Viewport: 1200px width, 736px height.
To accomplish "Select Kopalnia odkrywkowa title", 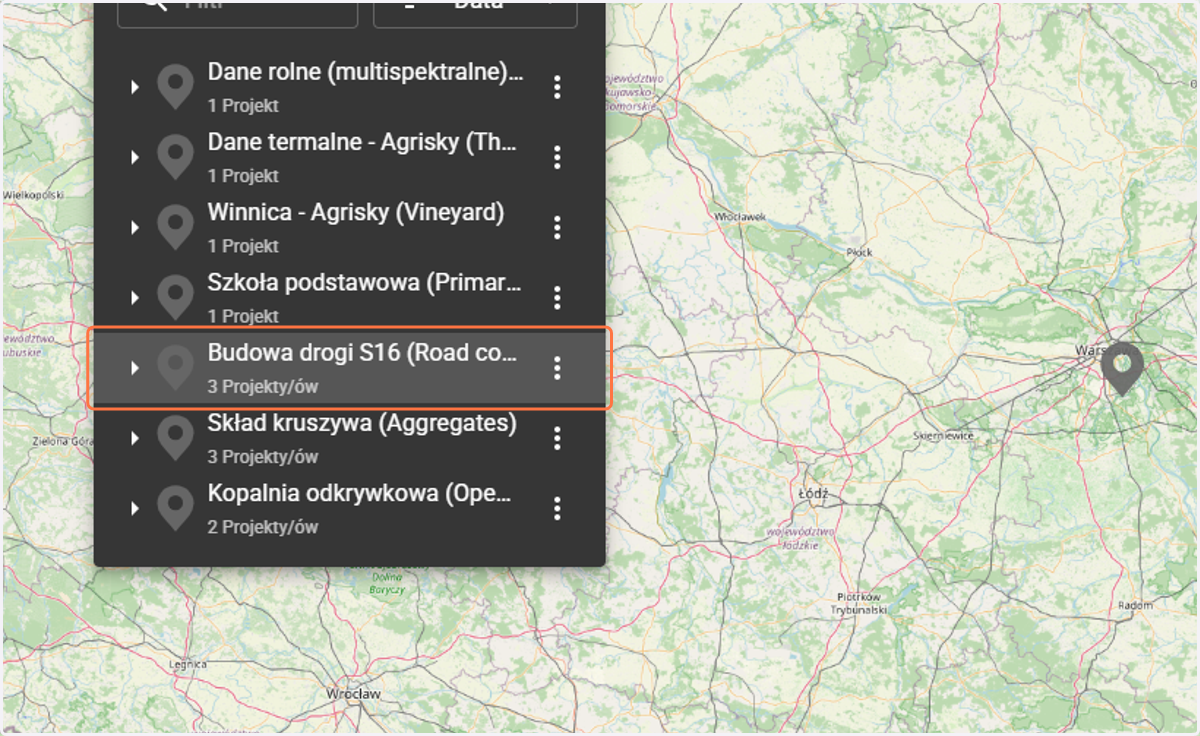I will [x=360, y=493].
